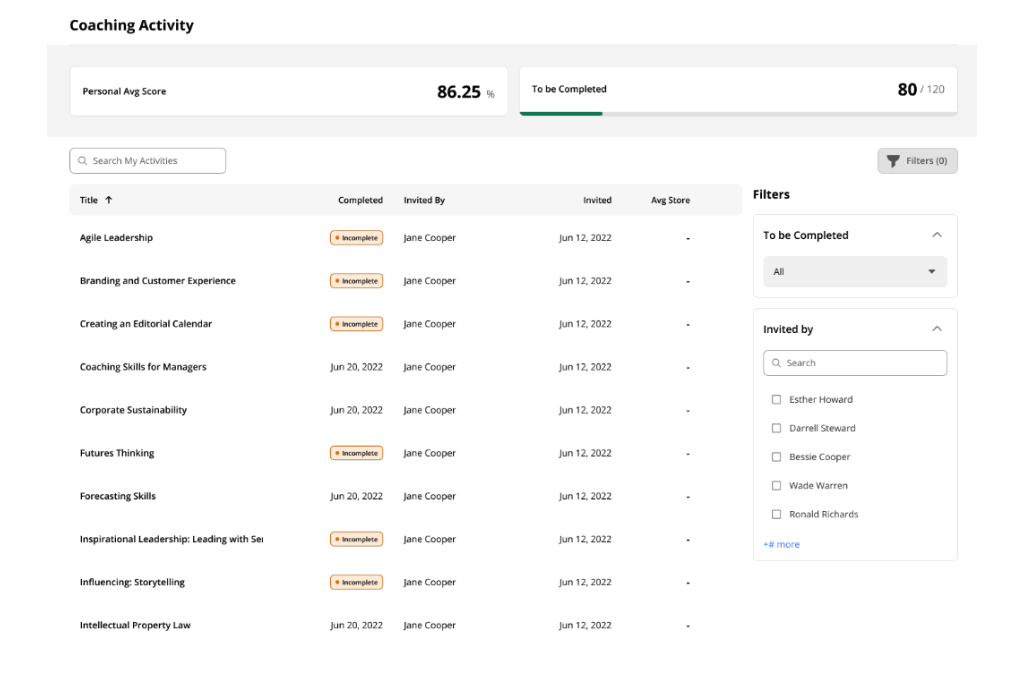Click Incomplete badge for Creating an Editorial Calendar
Viewport: 1032px width, 674px height.
point(356,324)
